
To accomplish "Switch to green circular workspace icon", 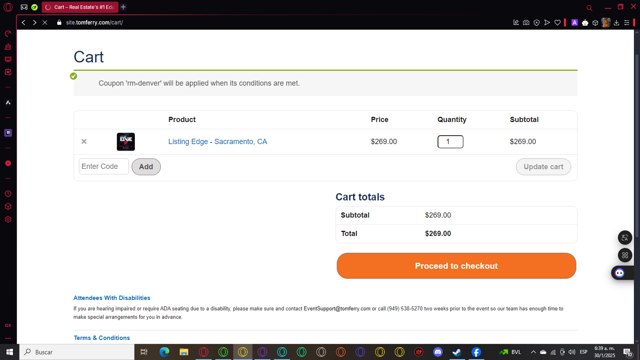I will coord(34,7).
